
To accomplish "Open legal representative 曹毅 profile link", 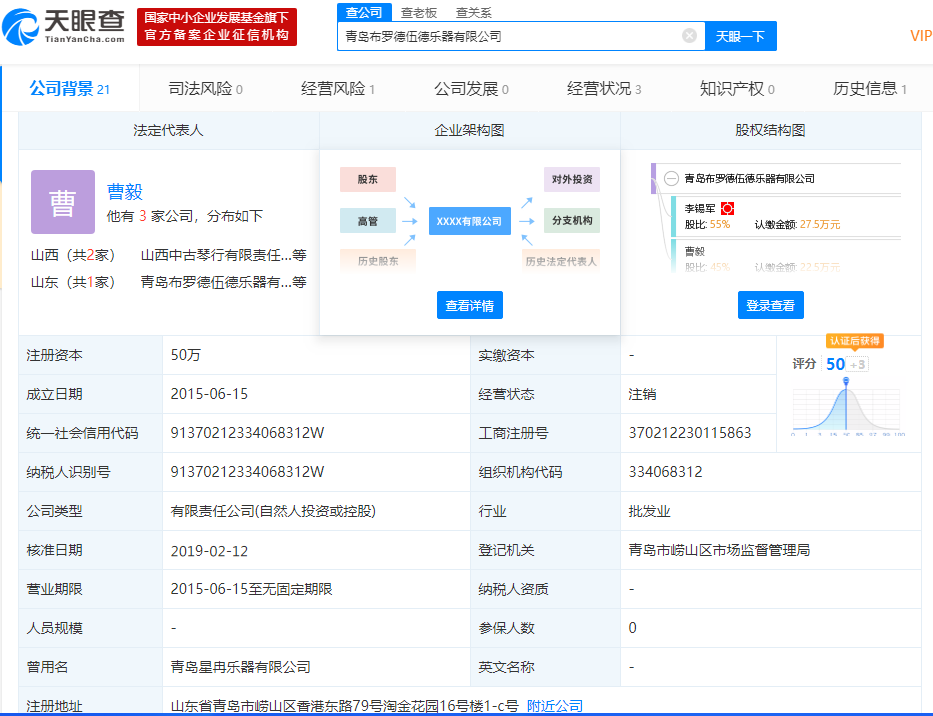I will click(x=125, y=192).
